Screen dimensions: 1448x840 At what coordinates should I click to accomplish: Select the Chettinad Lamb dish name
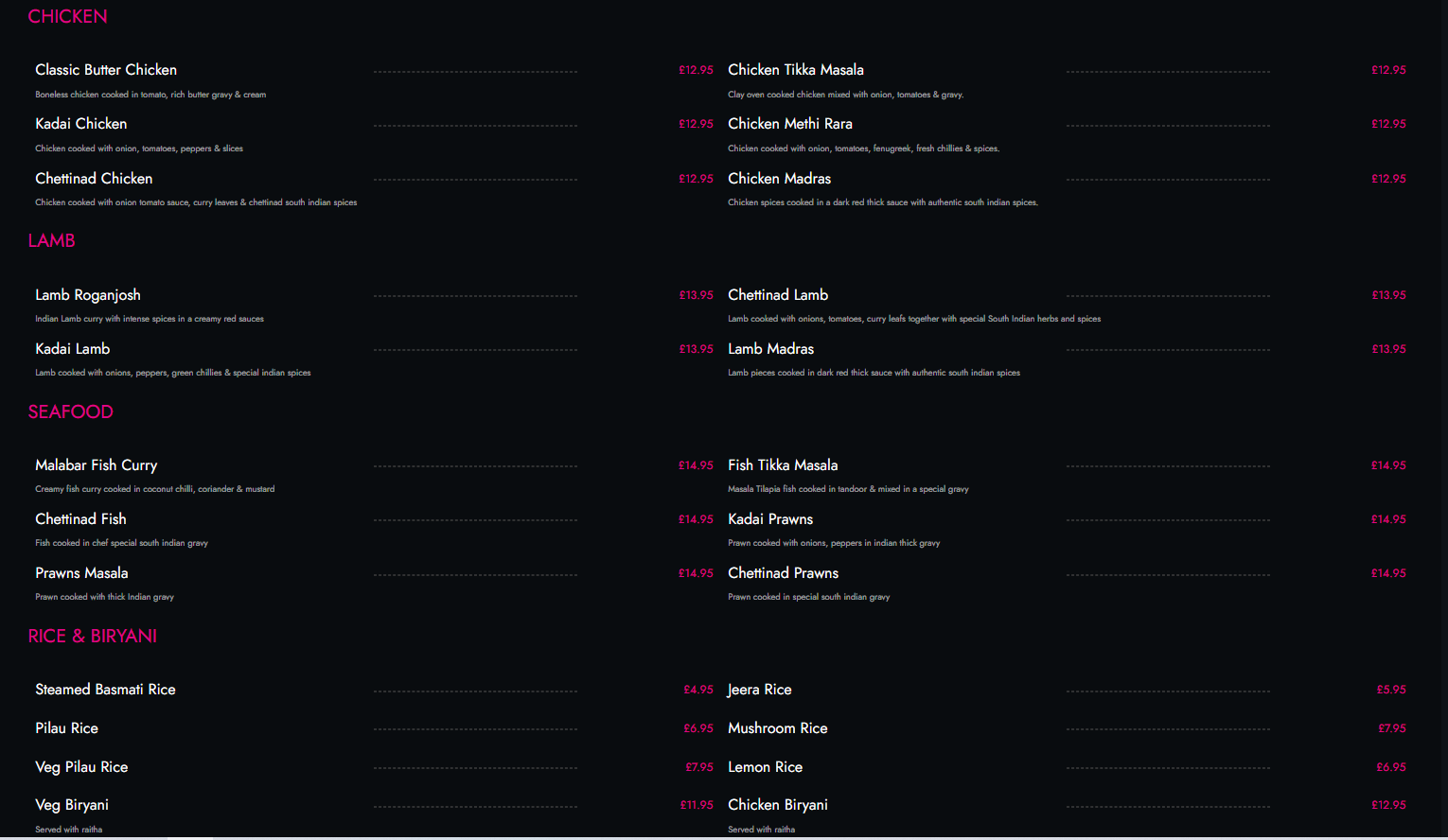click(x=777, y=295)
